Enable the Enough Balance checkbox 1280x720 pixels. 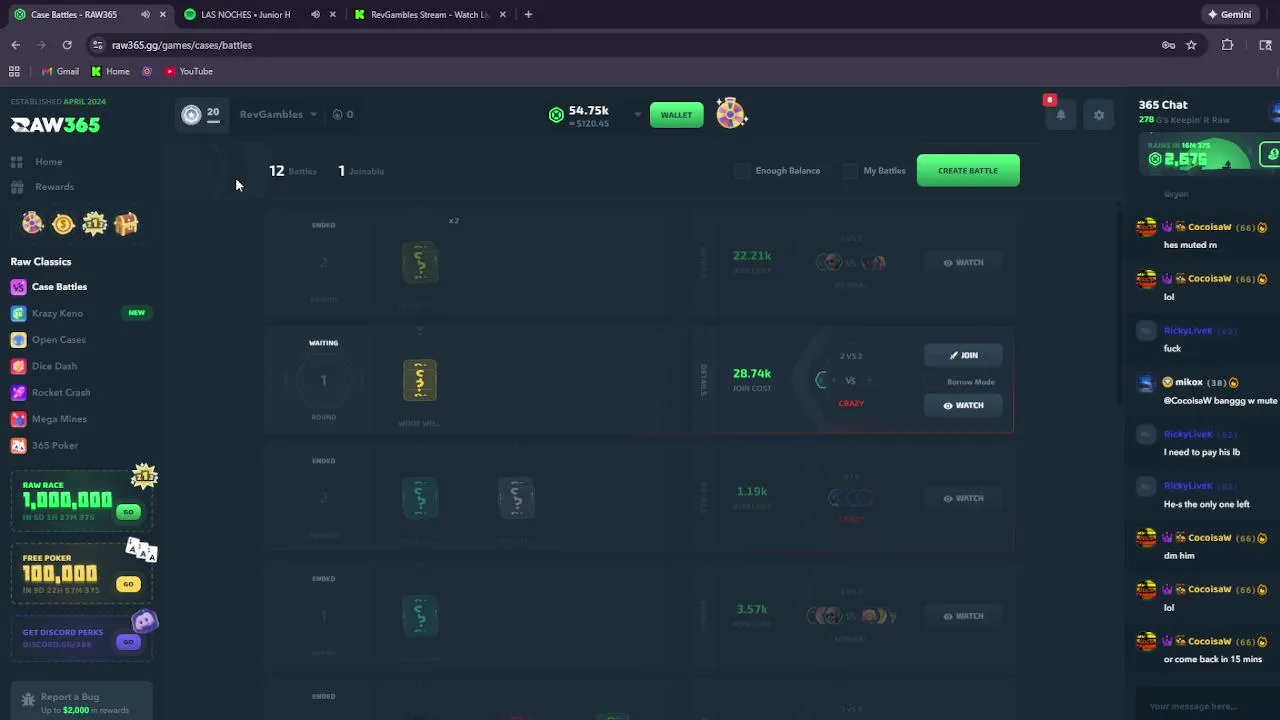pos(742,171)
